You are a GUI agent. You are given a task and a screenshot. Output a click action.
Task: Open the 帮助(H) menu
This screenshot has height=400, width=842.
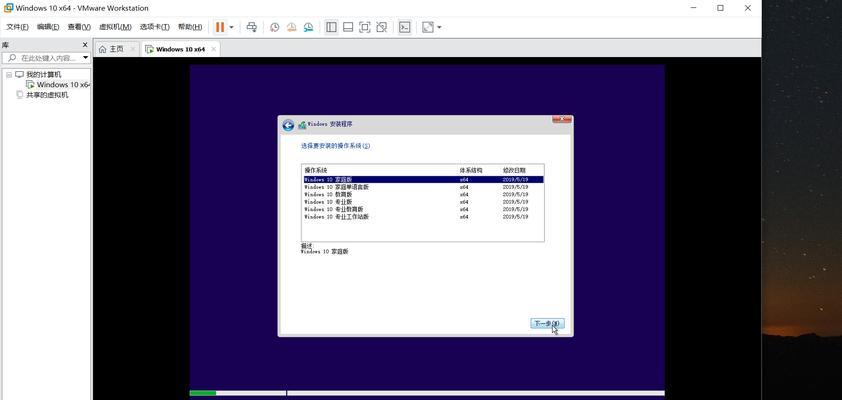[190, 27]
